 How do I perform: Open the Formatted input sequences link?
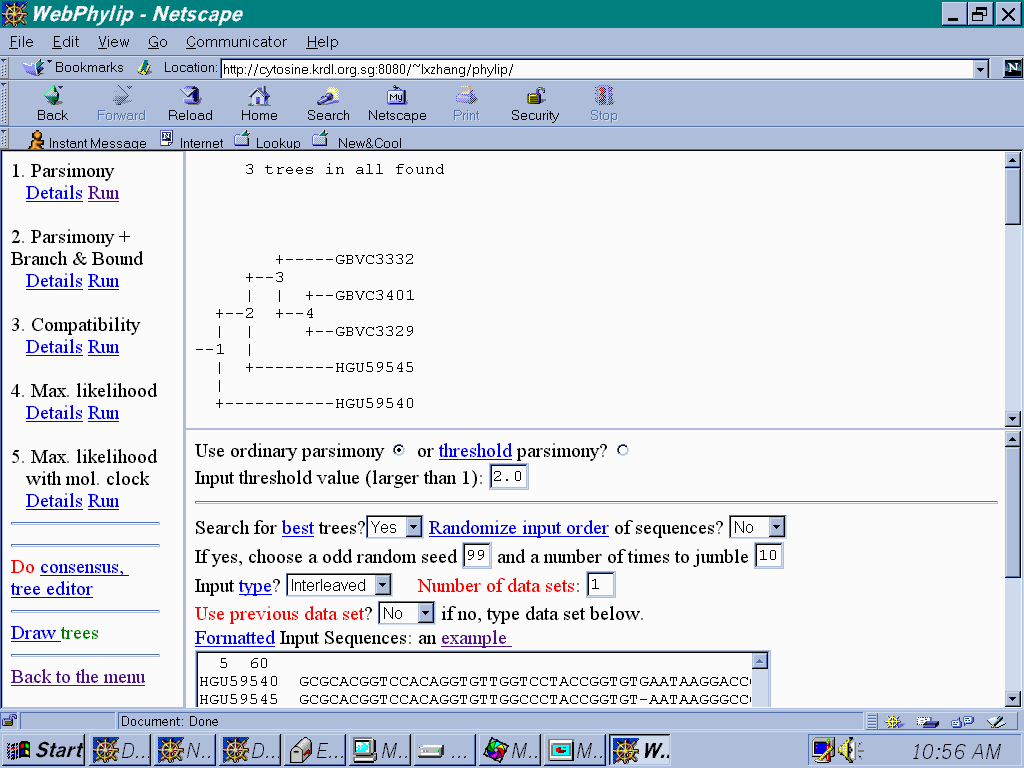click(x=234, y=637)
